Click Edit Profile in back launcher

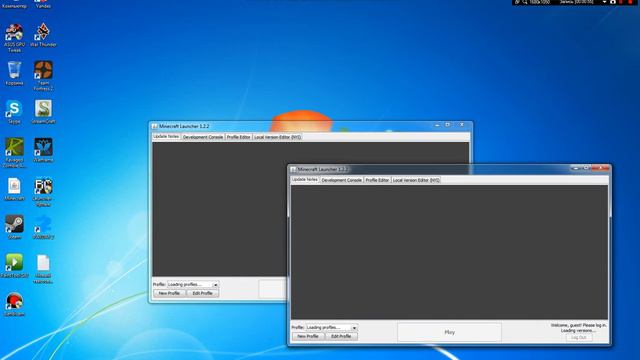(x=202, y=293)
